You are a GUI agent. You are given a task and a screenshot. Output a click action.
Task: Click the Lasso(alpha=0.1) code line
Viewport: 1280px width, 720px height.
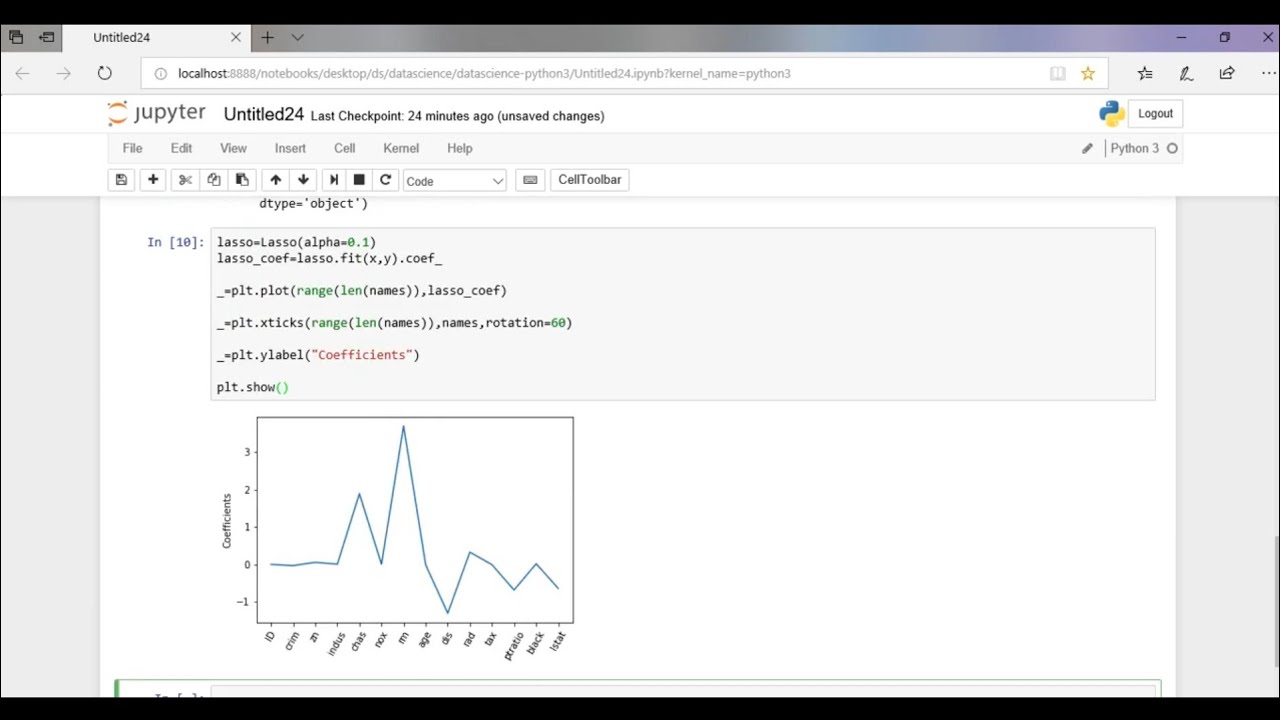point(296,242)
